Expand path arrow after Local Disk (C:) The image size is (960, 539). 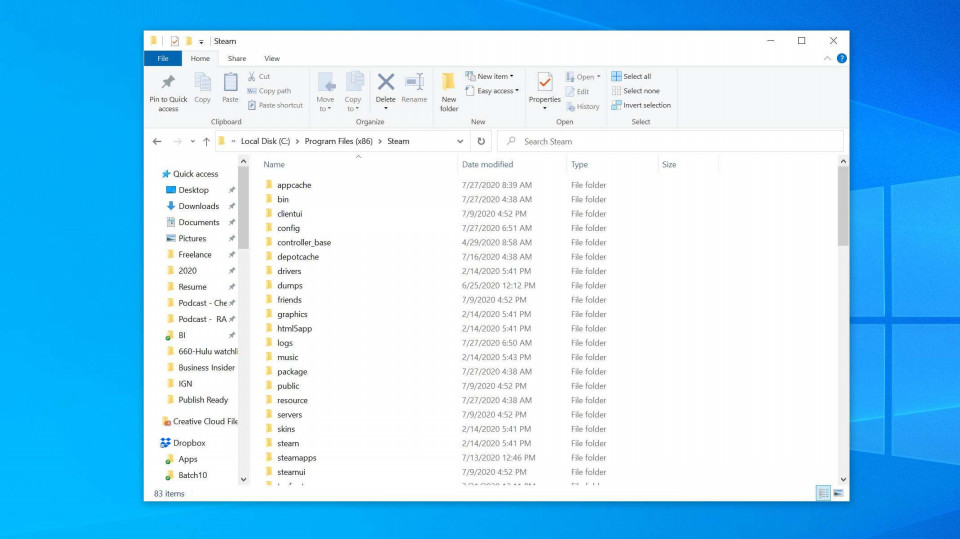coord(298,141)
